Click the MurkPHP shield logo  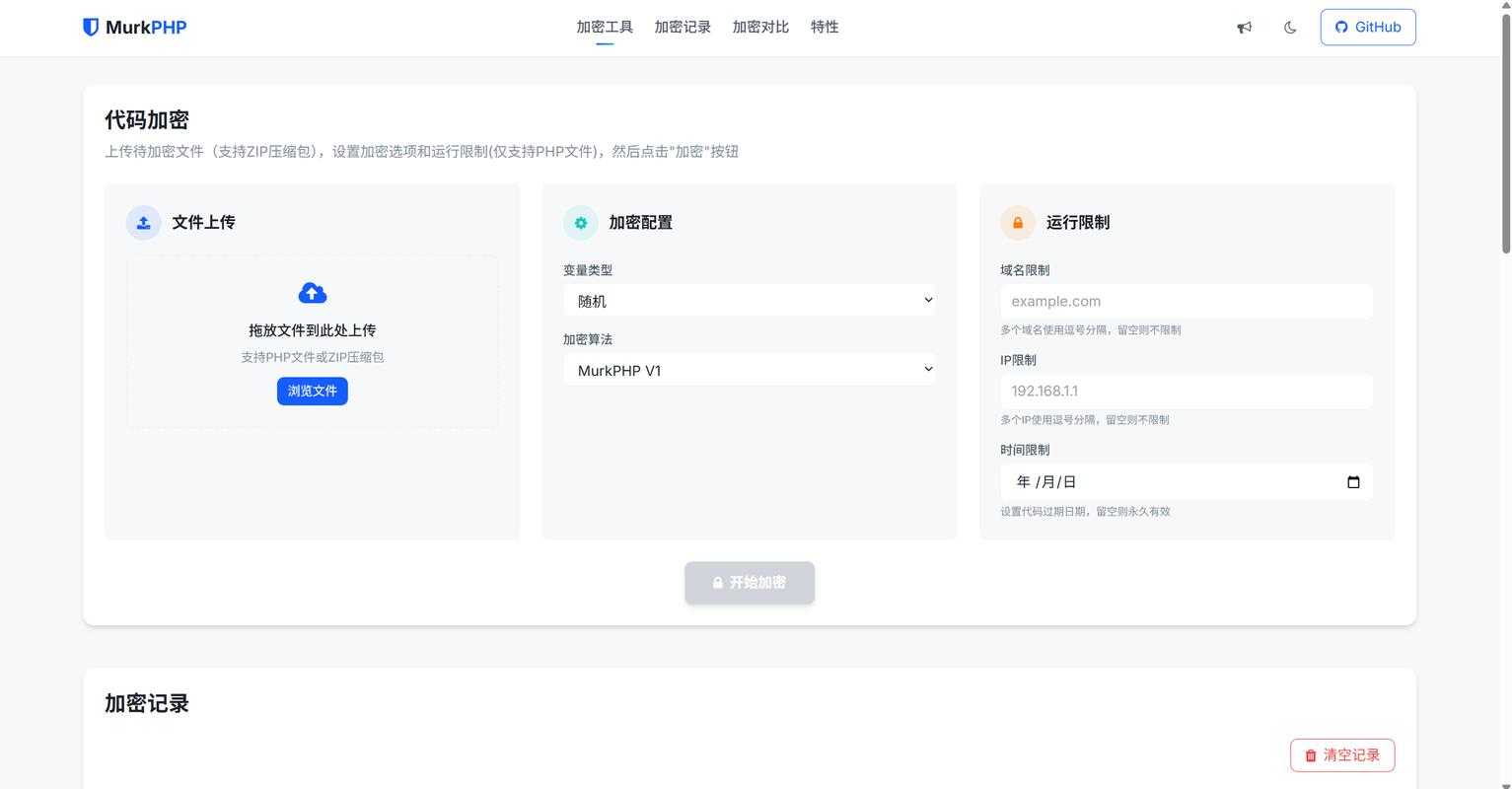(91, 27)
